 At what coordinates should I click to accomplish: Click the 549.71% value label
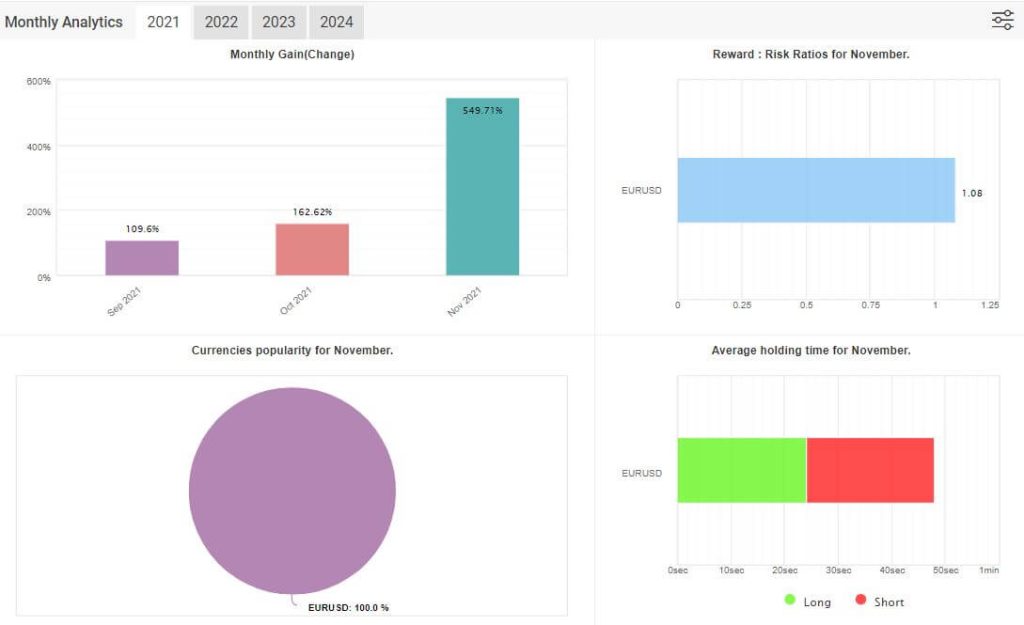point(482,111)
